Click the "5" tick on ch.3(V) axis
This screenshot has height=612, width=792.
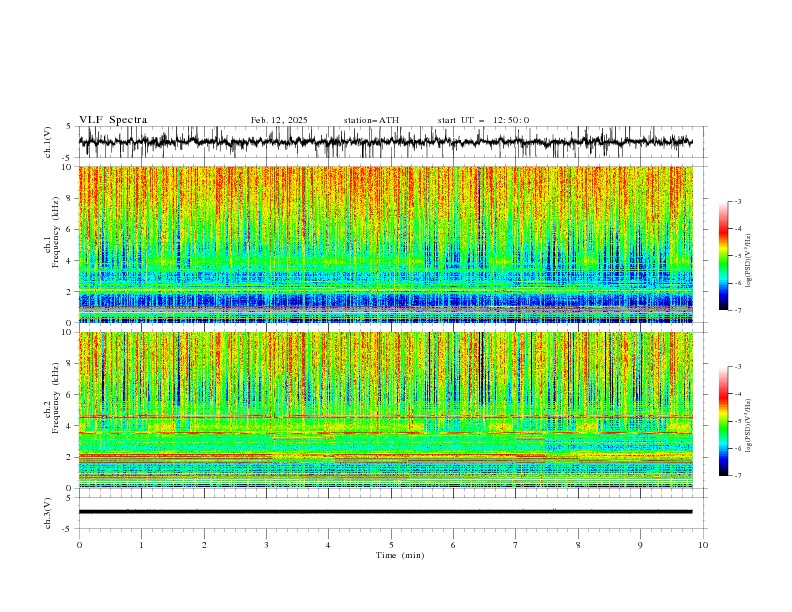[69, 497]
